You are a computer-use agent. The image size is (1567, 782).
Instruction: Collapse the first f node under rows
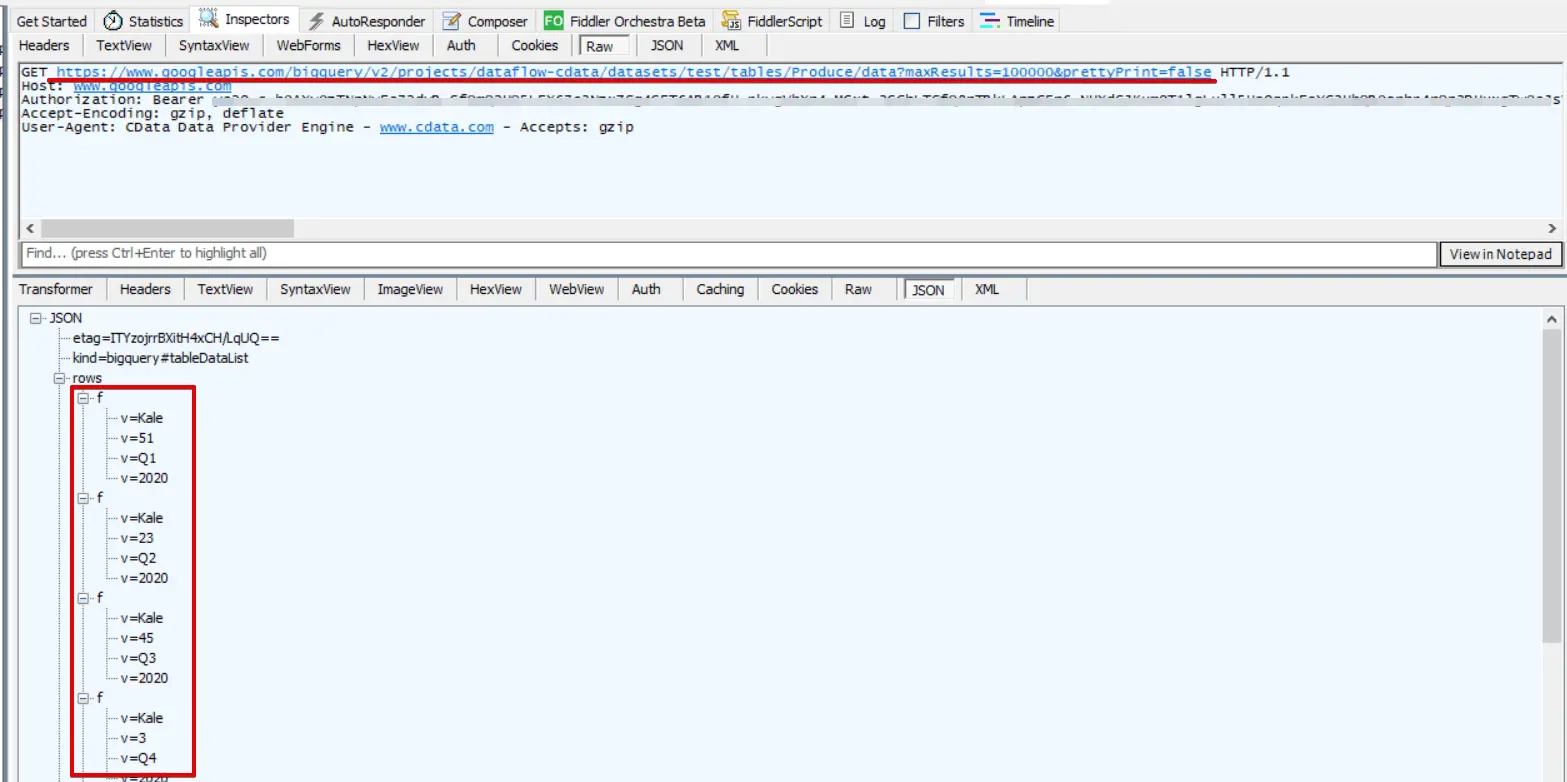(x=84, y=398)
